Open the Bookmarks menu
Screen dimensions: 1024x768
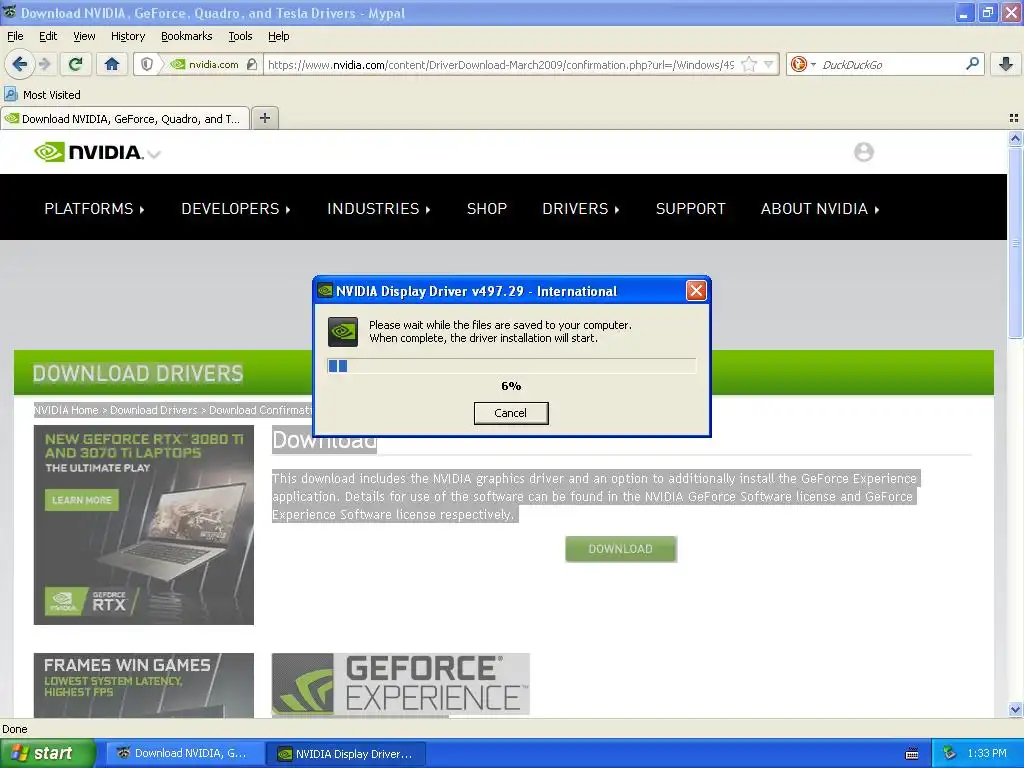coord(187,36)
